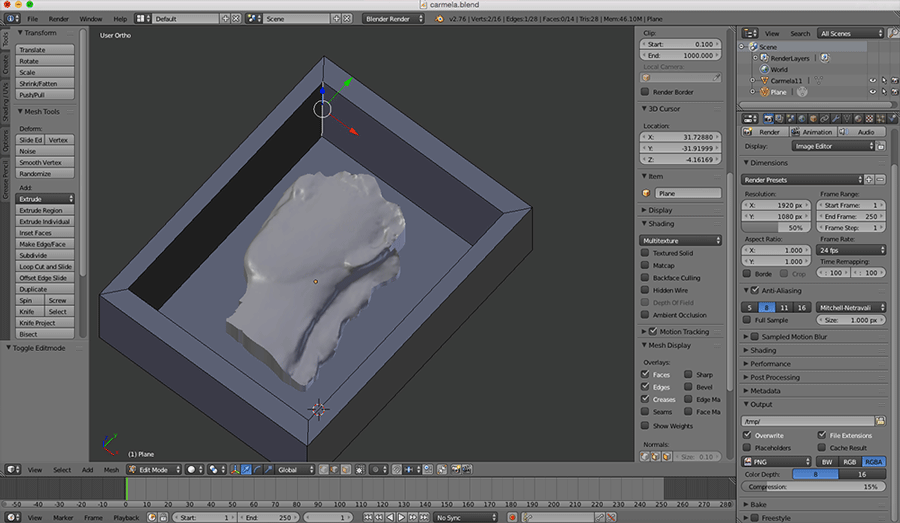Switch to vertex select mode
900x523 pixels.
pos(323,470)
